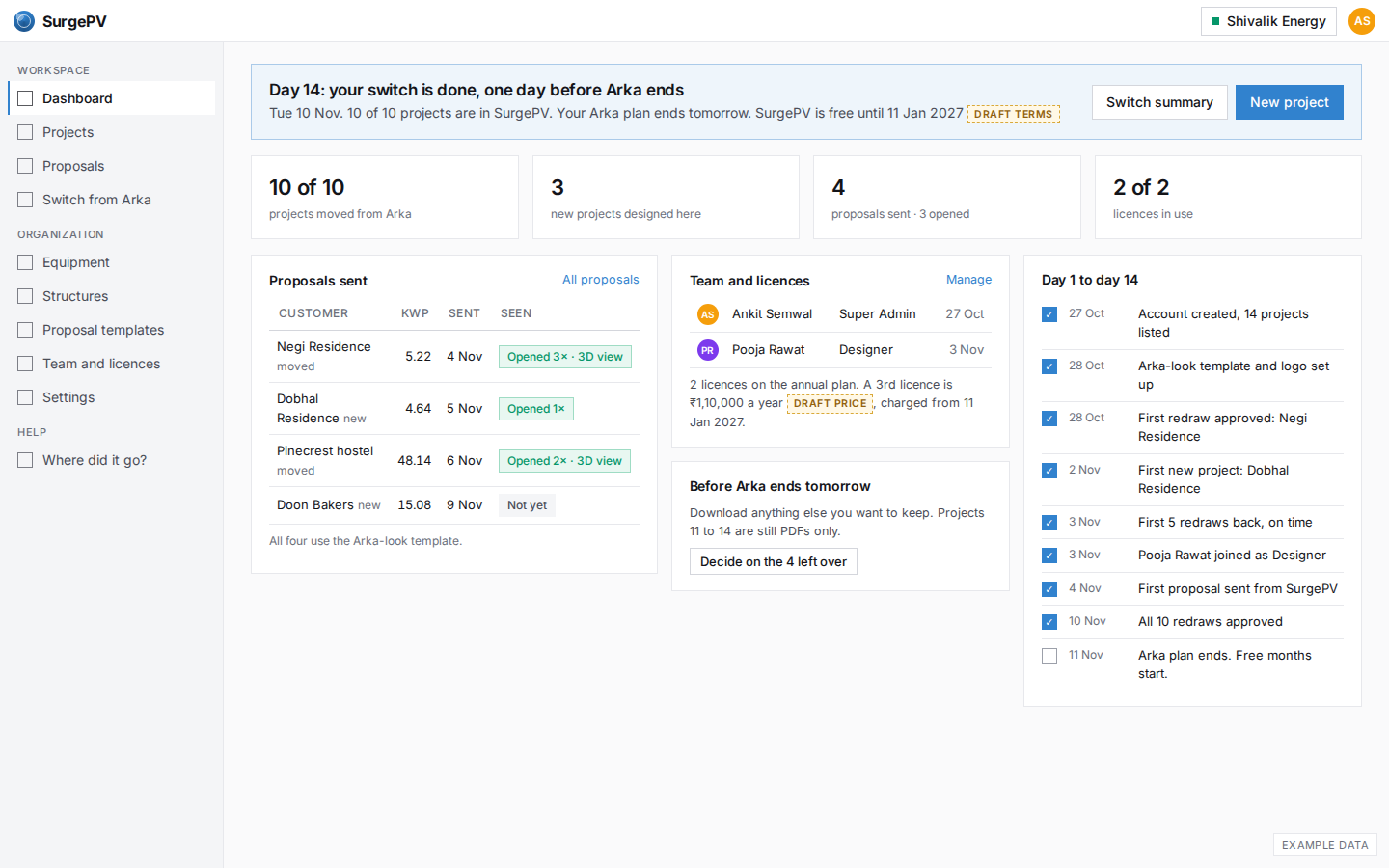Click Decide on the 4 left over
Screen dimensions: 1389x868
click(x=774, y=561)
